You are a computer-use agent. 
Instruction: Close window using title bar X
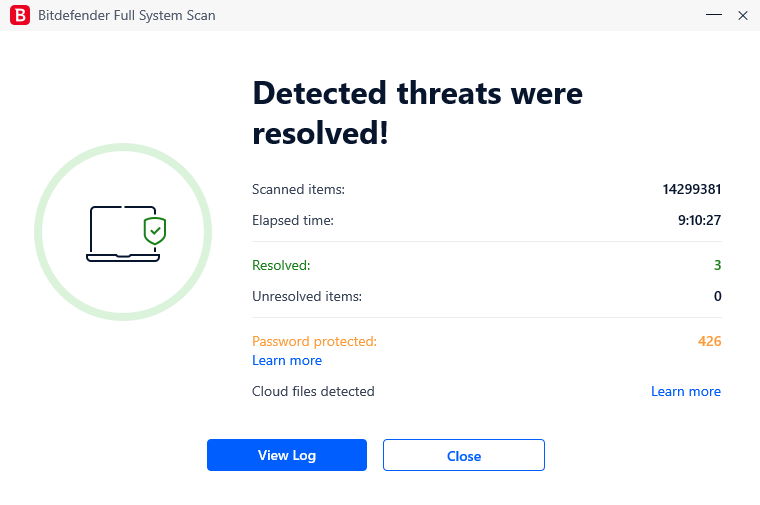click(743, 16)
